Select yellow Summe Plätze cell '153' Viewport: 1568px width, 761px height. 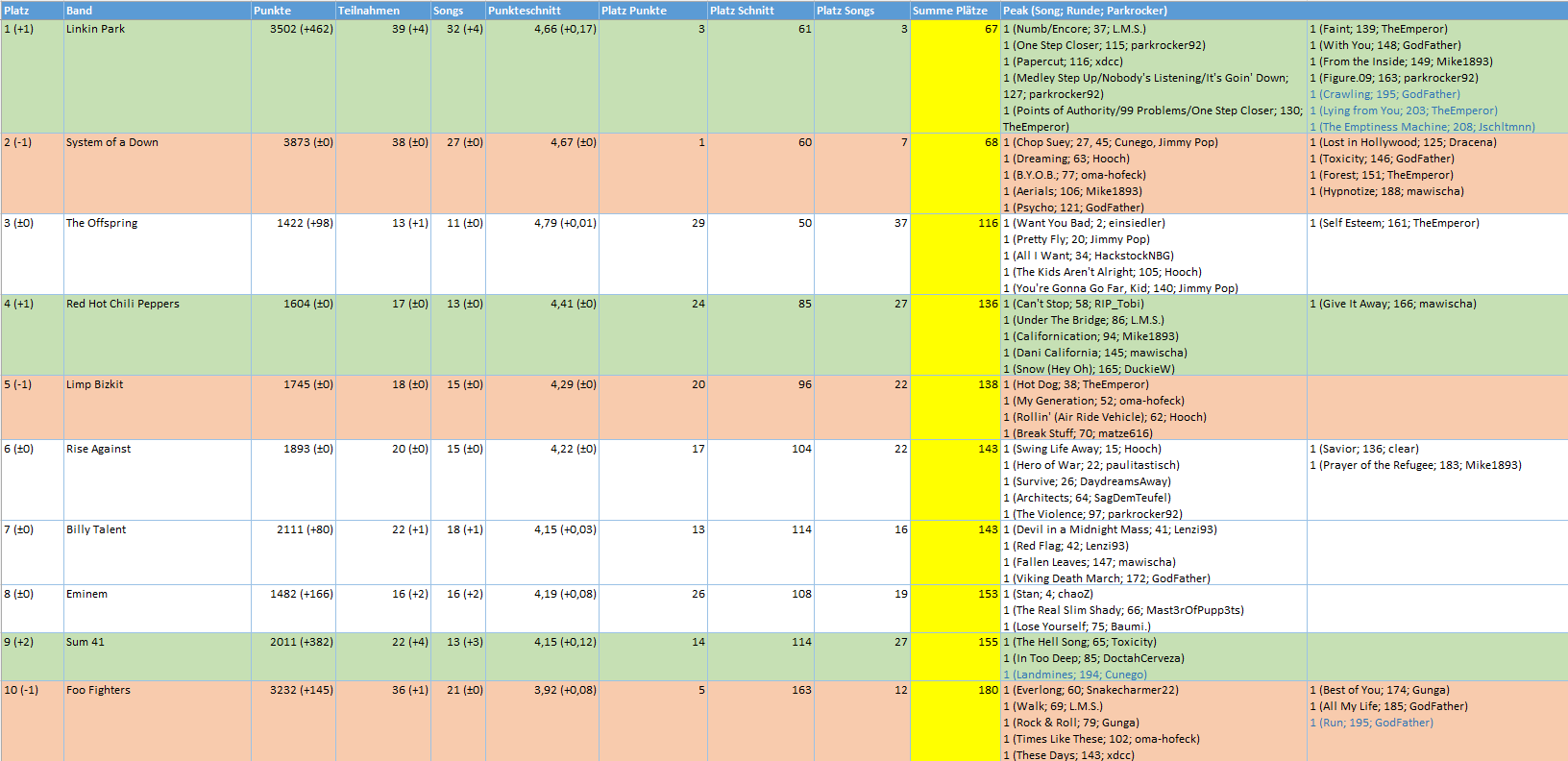click(x=955, y=609)
